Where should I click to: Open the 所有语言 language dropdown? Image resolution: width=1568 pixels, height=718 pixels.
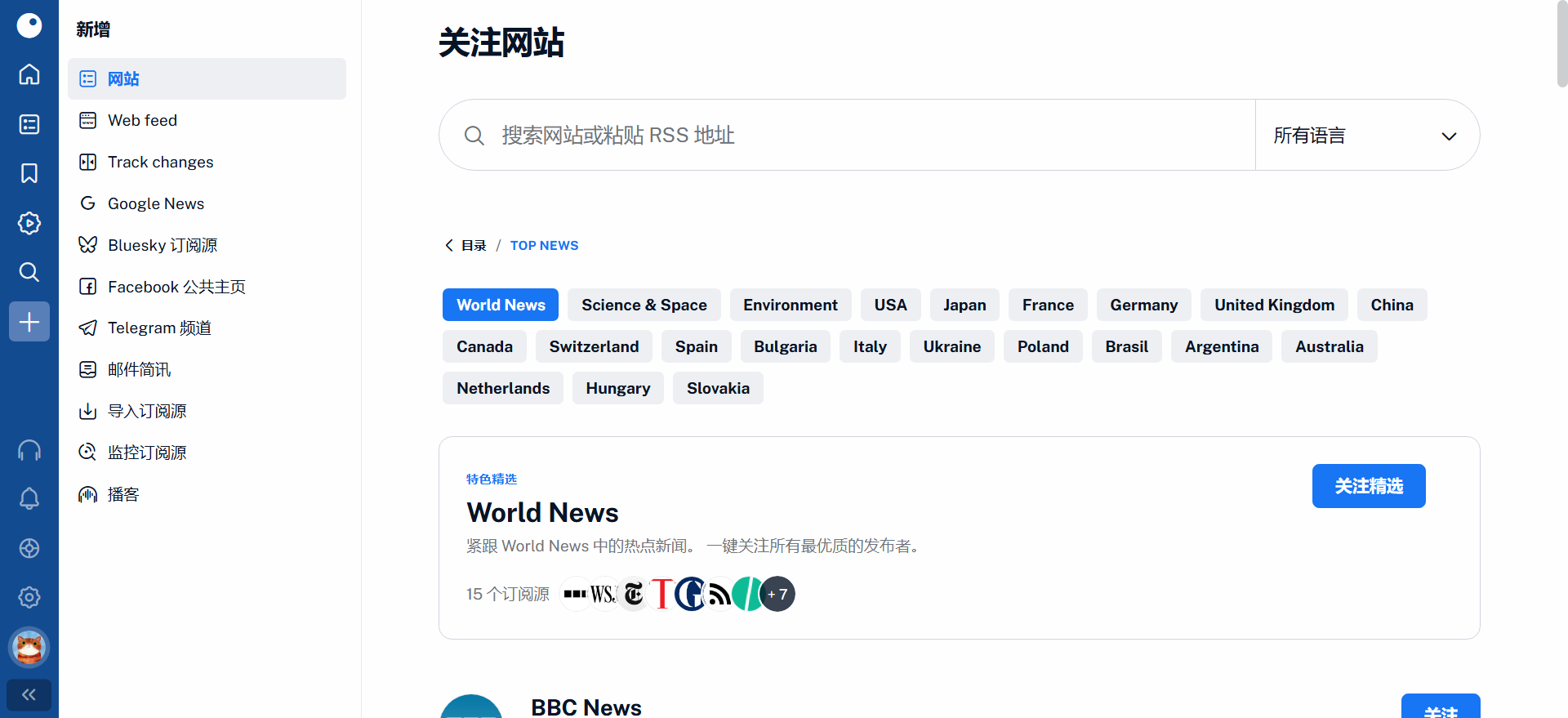[1366, 136]
